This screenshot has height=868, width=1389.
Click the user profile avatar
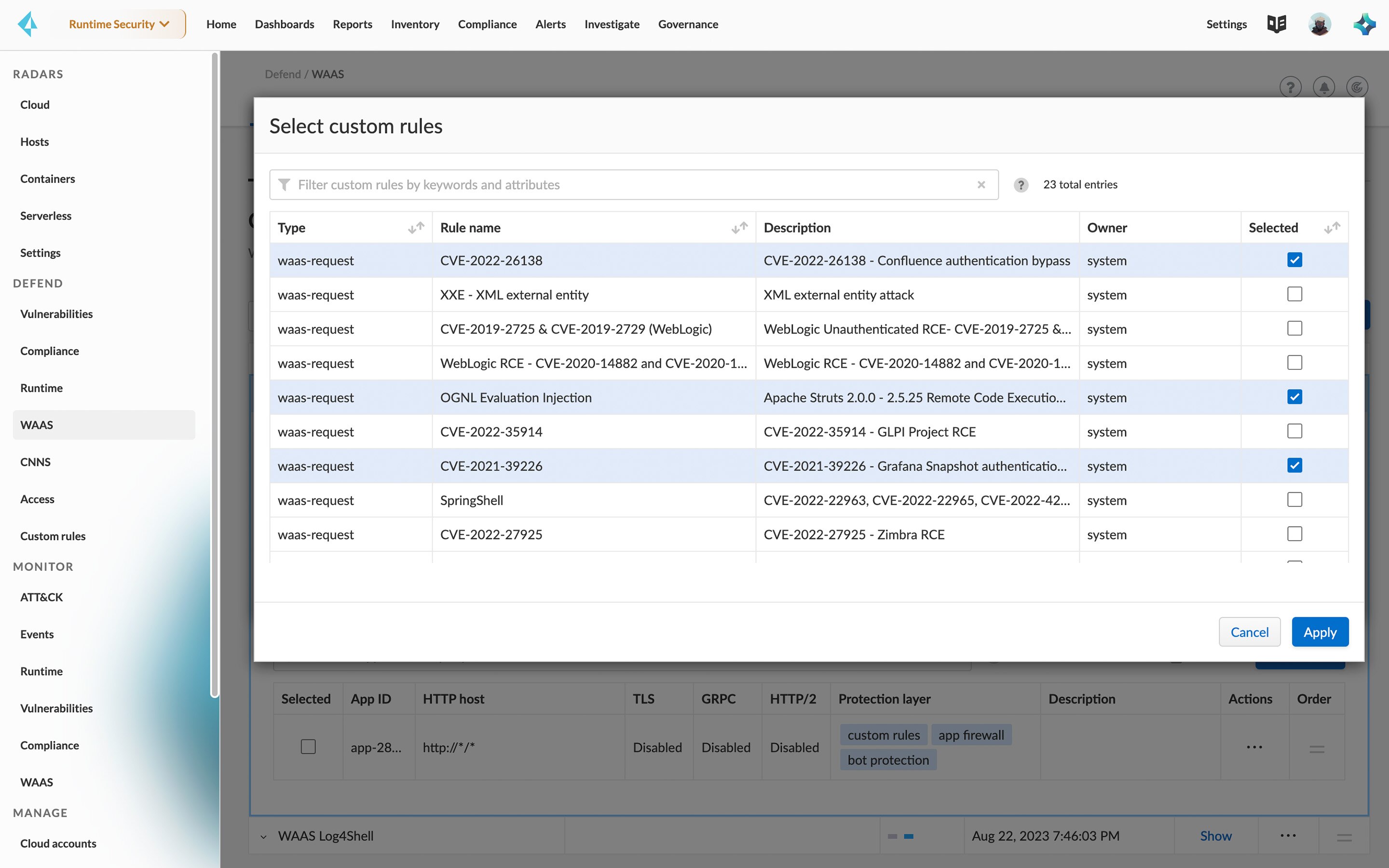click(1320, 24)
